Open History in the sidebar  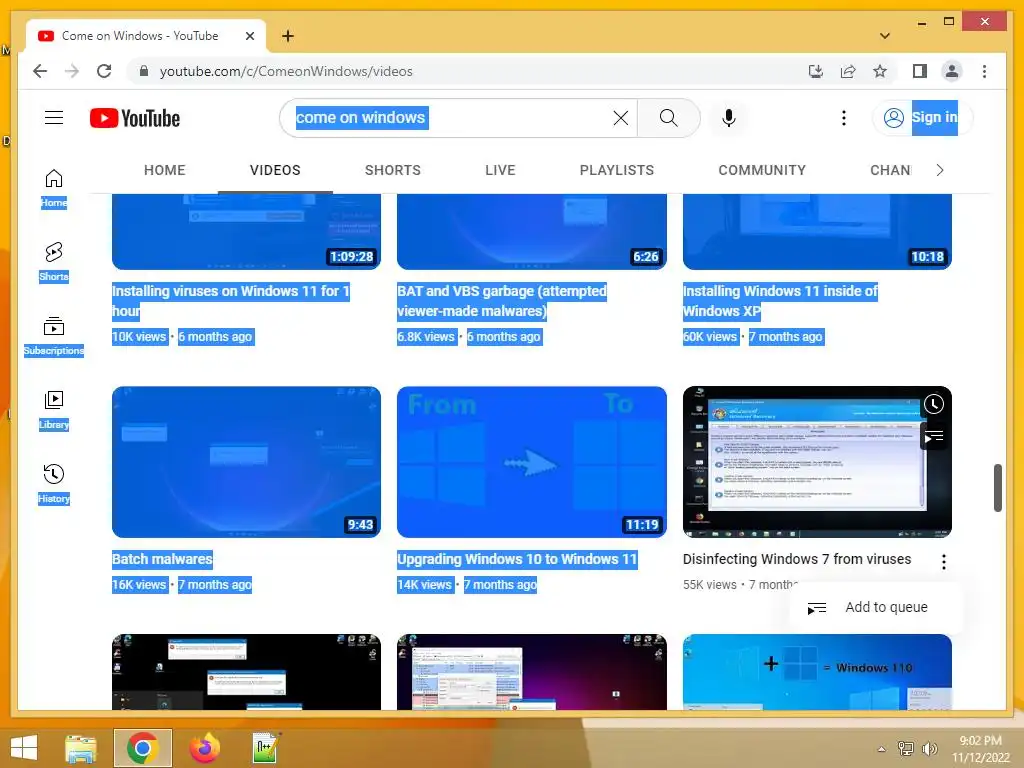pyautogui.click(x=54, y=484)
